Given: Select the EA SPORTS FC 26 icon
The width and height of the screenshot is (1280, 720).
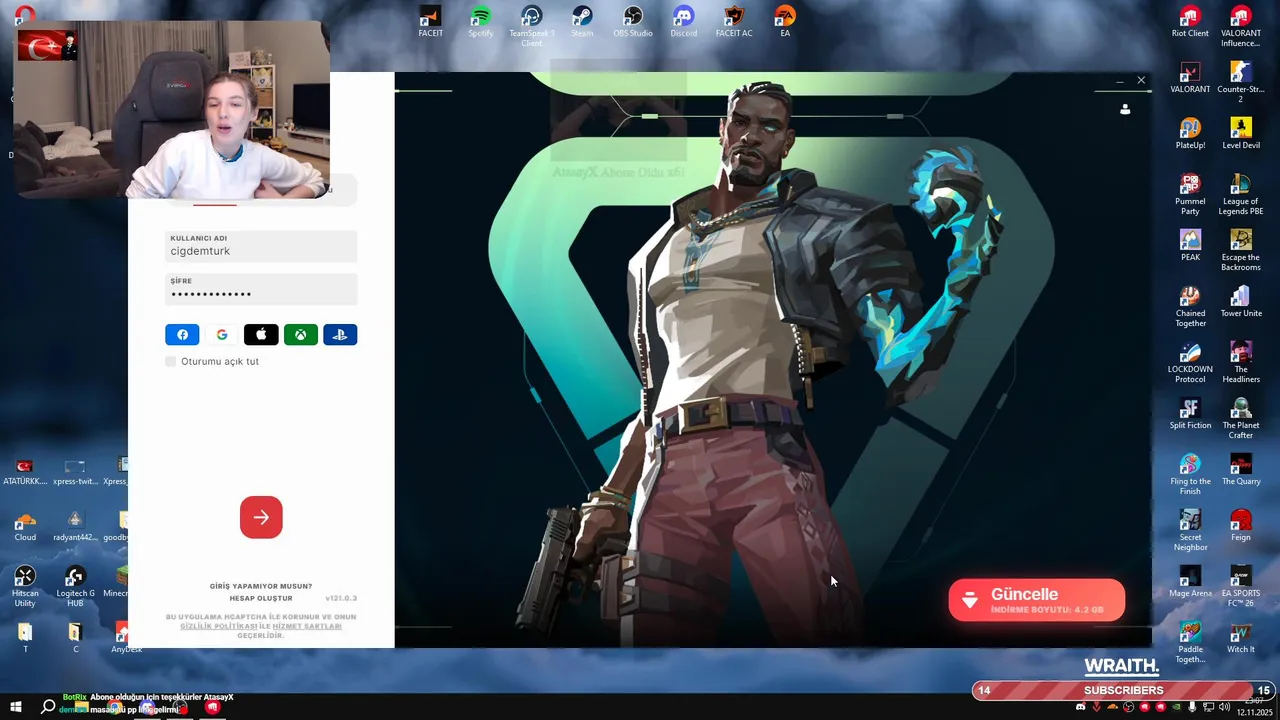Looking at the screenshot, I should [x=1241, y=586].
